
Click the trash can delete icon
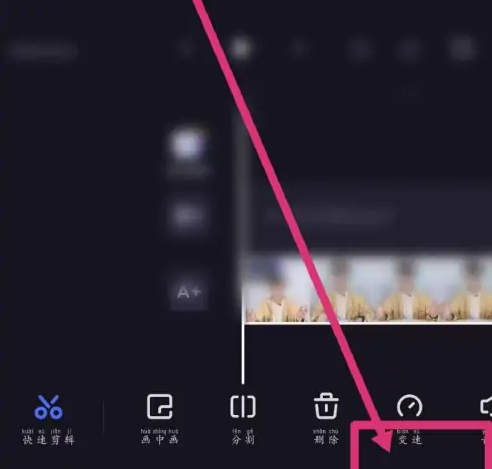tap(326, 406)
